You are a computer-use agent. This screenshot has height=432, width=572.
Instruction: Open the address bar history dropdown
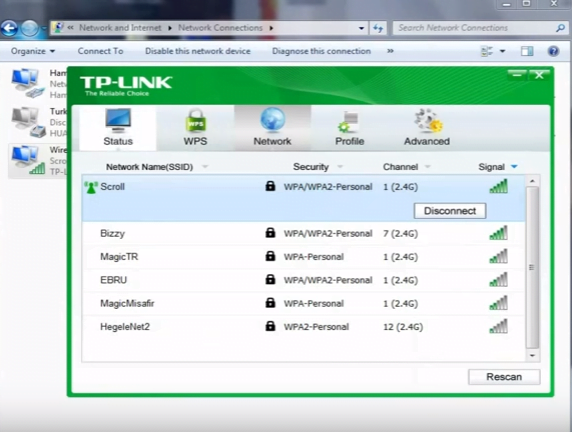coord(361,28)
